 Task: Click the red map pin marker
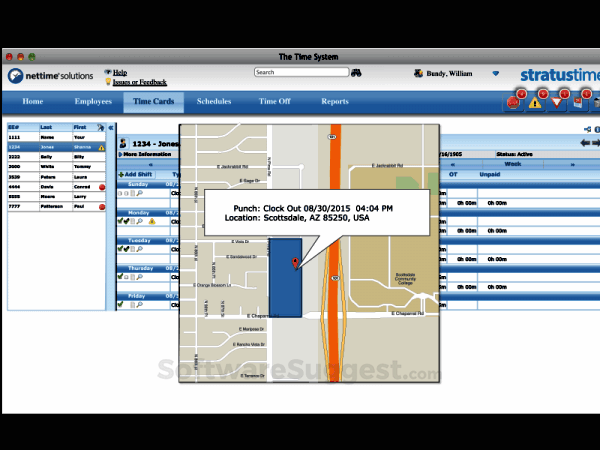[x=294, y=263]
